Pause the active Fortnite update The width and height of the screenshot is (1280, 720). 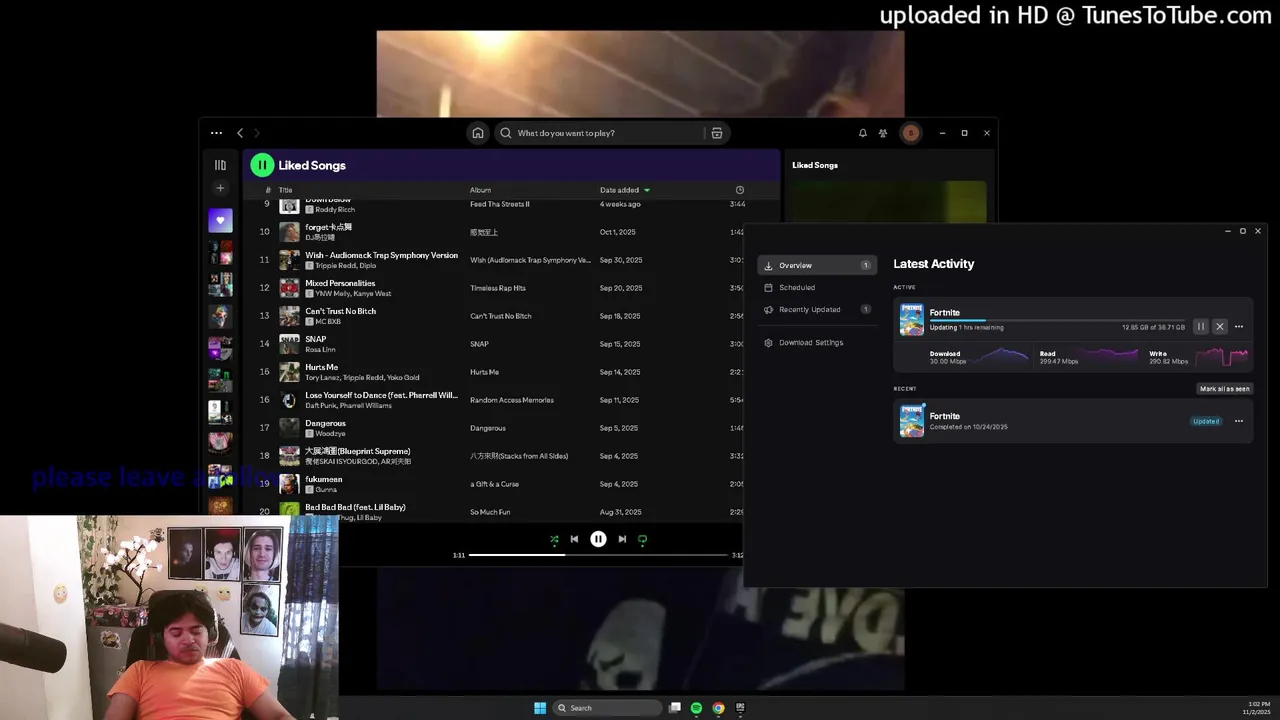point(1201,327)
